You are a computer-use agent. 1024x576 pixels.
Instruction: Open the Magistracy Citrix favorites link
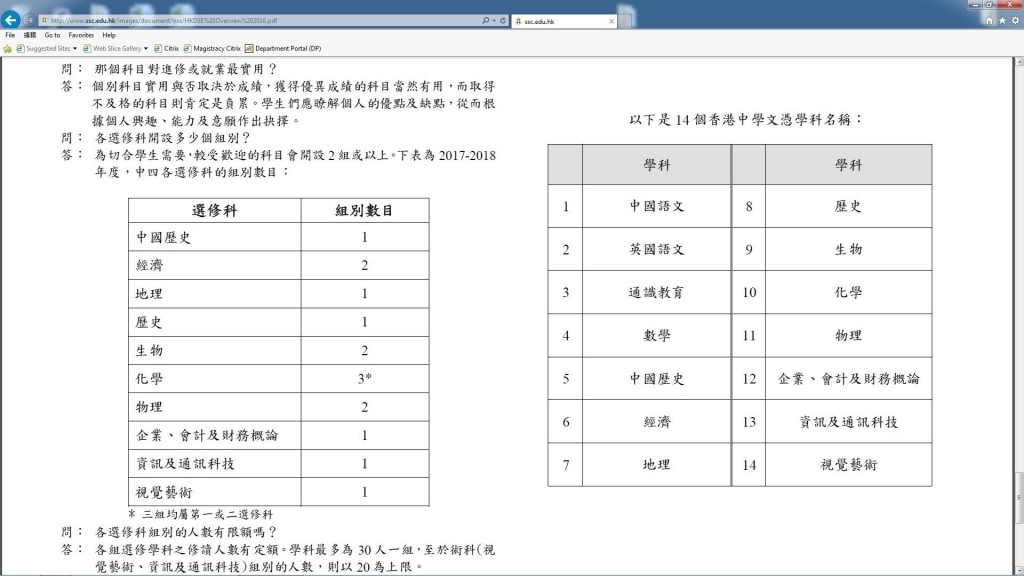pyautogui.click(x=212, y=48)
